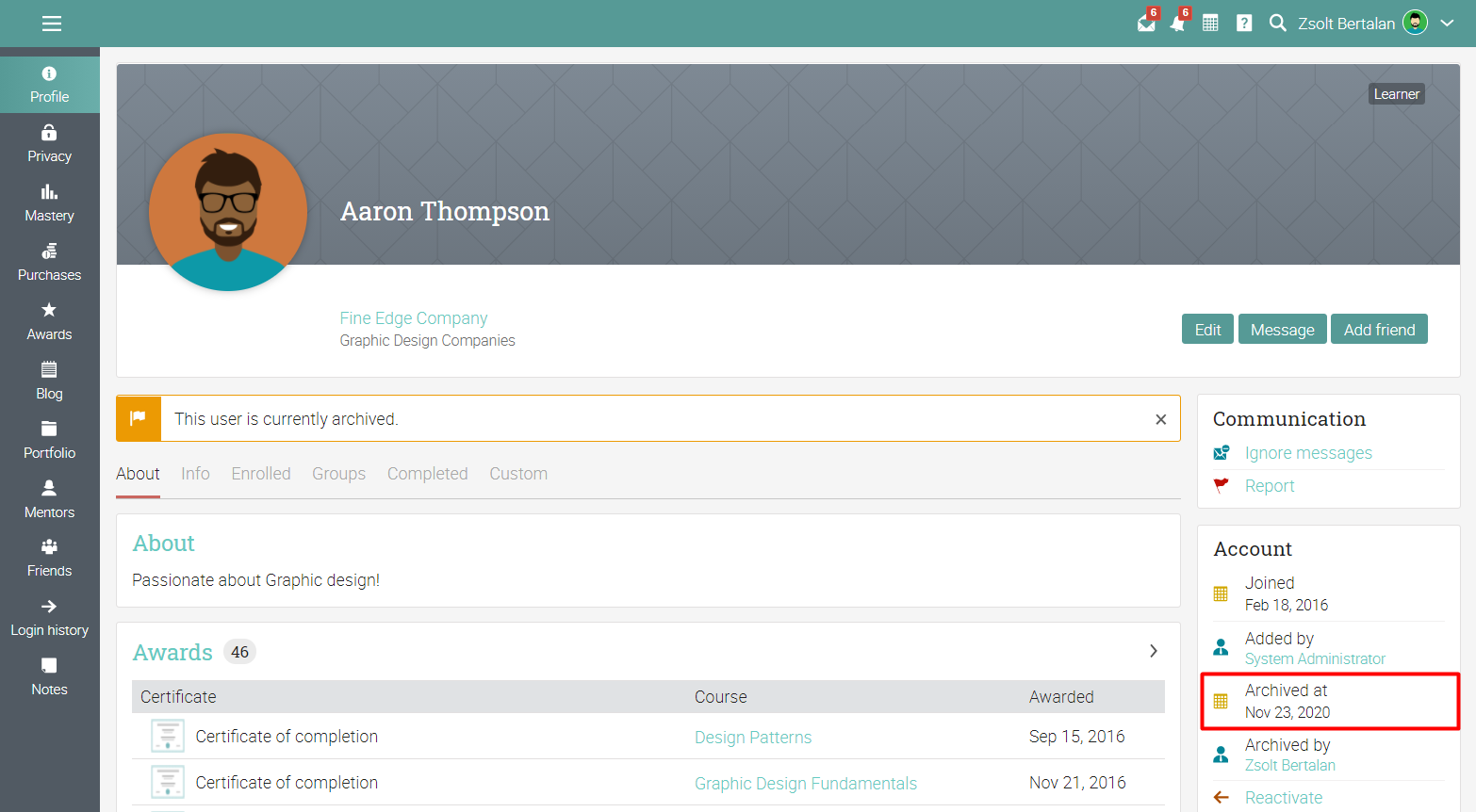The height and width of the screenshot is (812, 1476).
Task: Click the 'Nov 21, 2016' awarded date
Action: tap(1077, 783)
